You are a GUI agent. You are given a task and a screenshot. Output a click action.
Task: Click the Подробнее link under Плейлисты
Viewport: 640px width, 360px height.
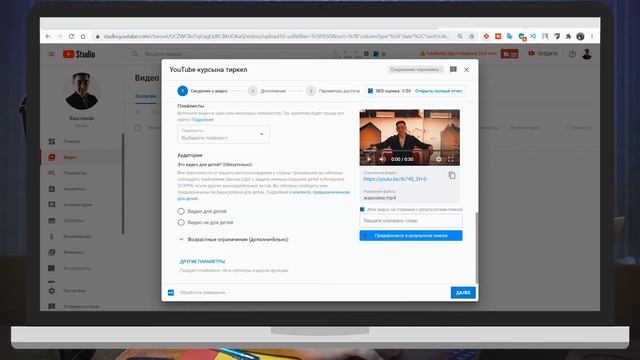202,120
